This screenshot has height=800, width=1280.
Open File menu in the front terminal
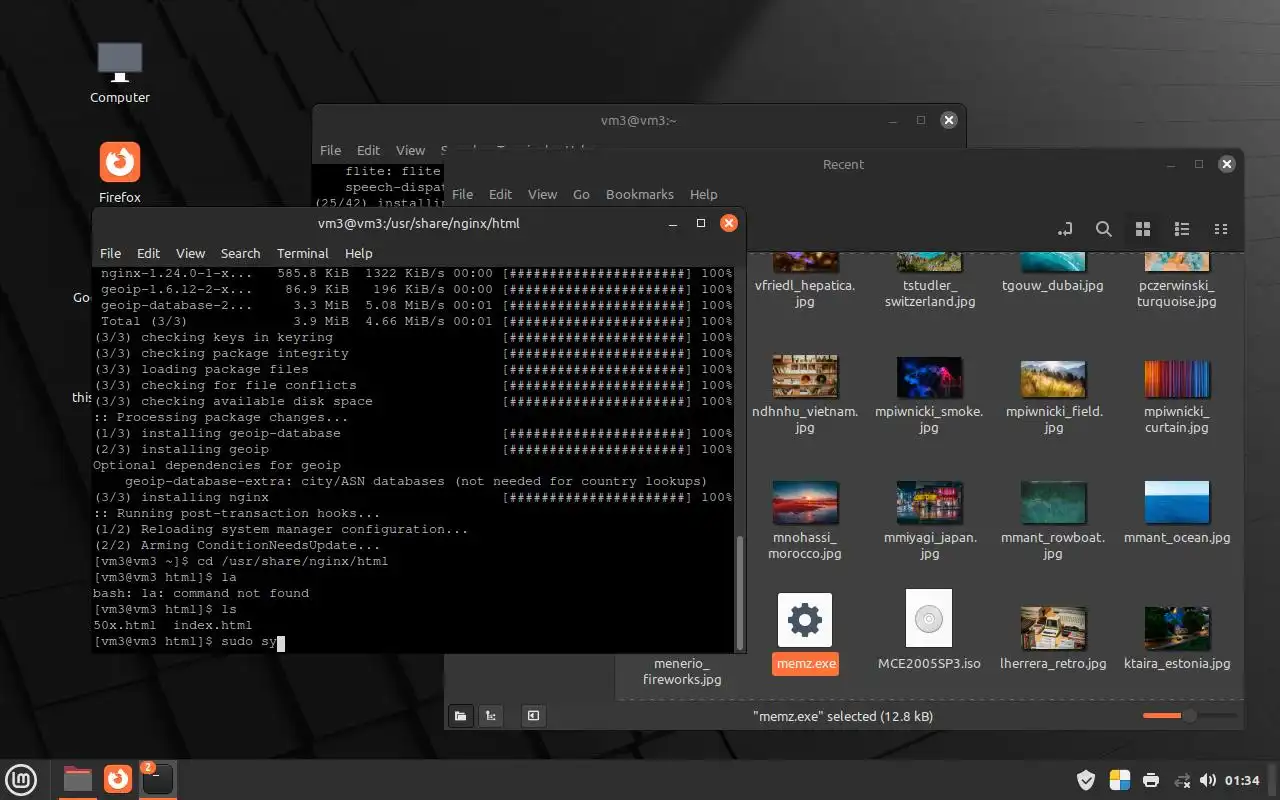click(x=111, y=253)
